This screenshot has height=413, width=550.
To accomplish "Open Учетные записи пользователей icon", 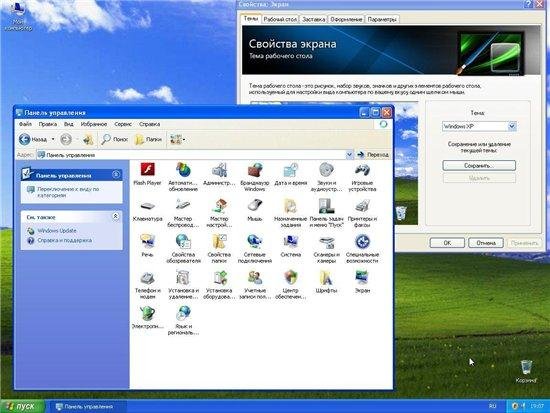I will [255, 285].
